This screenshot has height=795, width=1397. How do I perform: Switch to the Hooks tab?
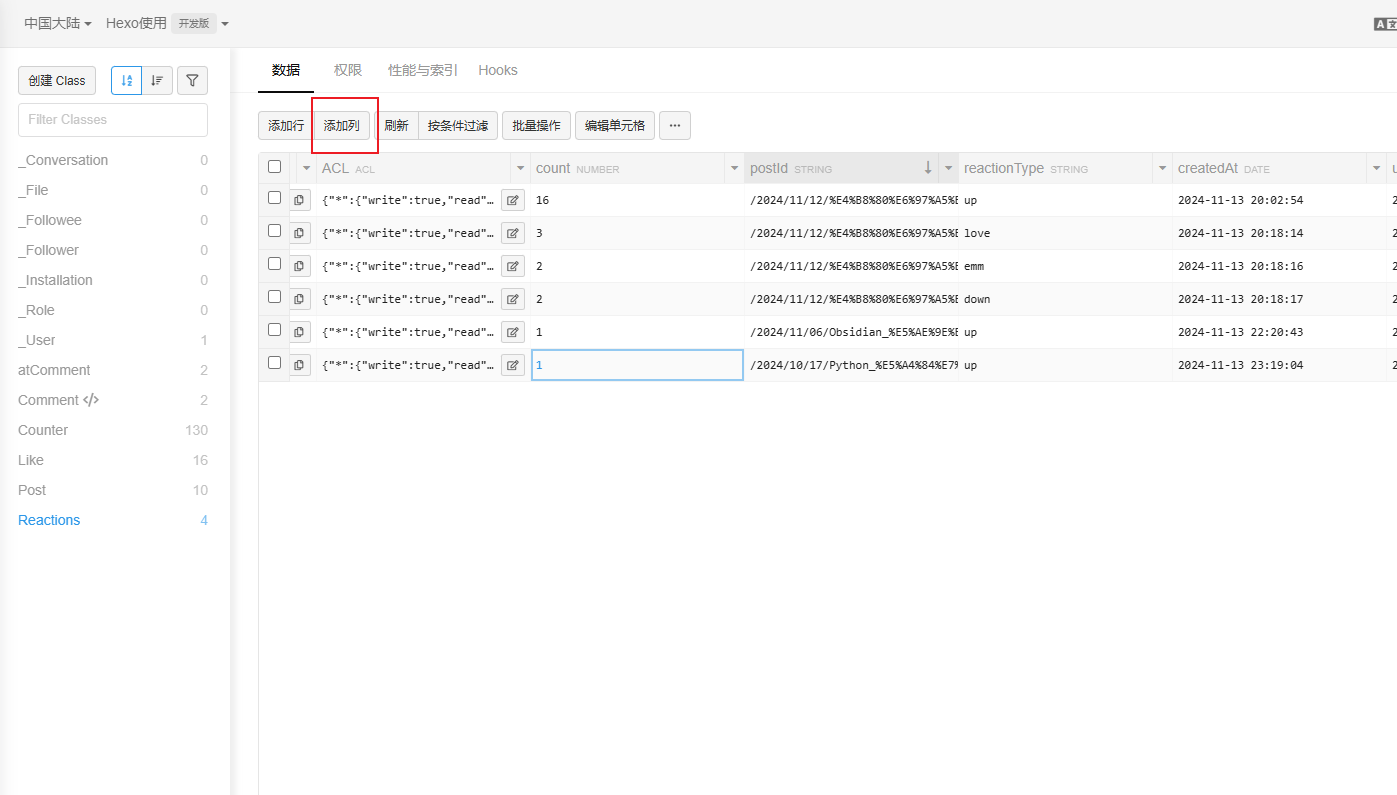pos(498,70)
